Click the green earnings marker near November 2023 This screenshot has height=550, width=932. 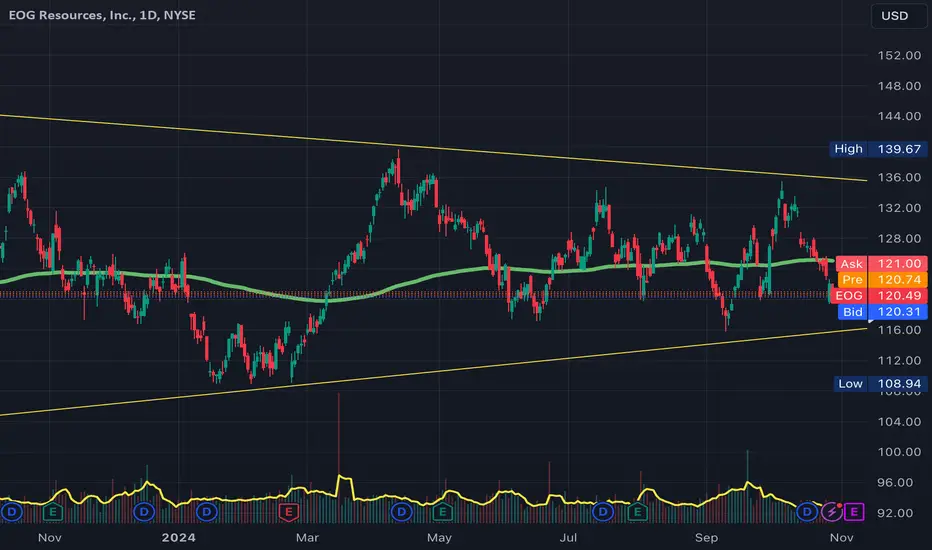[53, 511]
